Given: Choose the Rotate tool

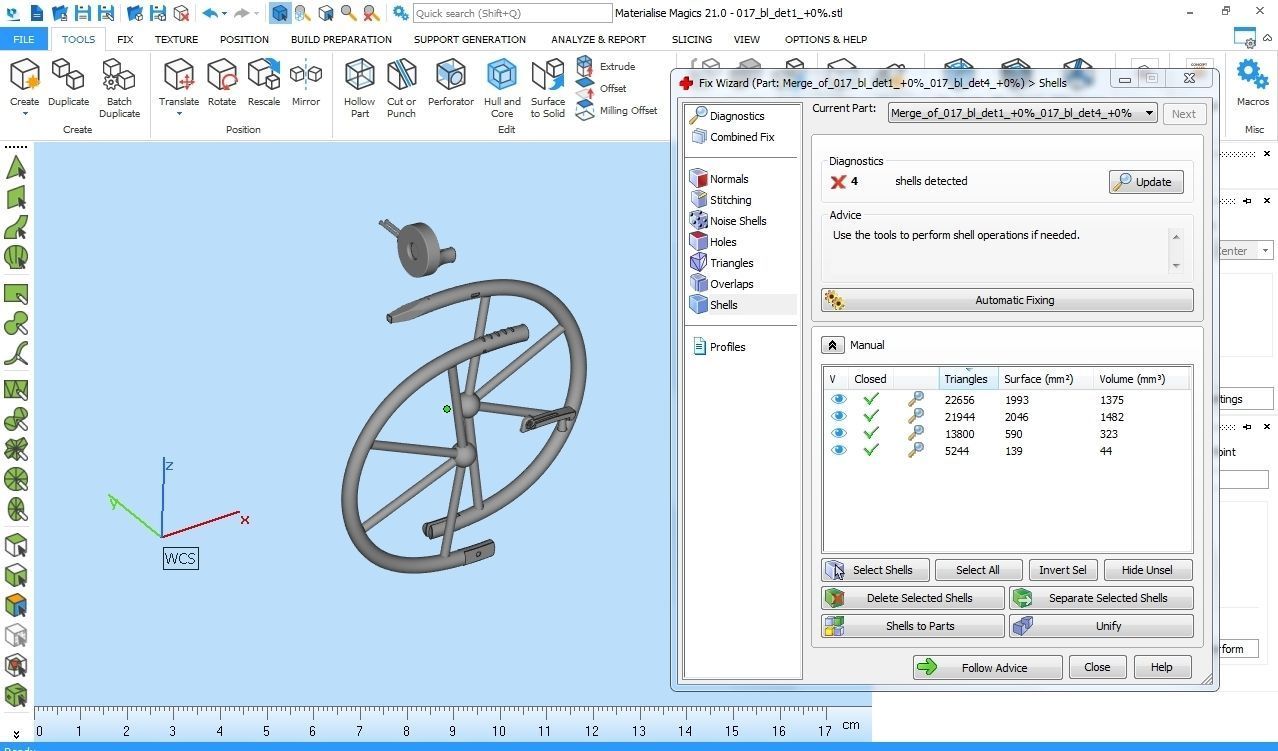Looking at the screenshot, I should (x=222, y=83).
